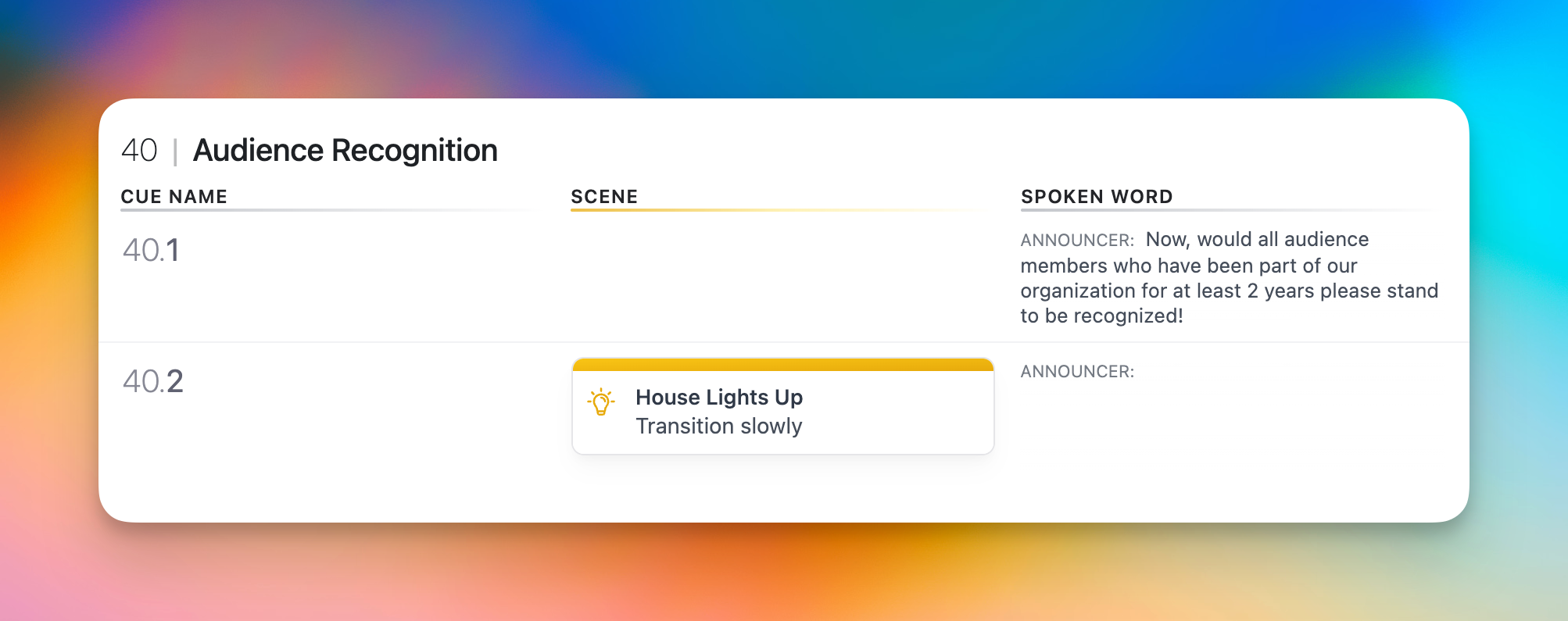The width and height of the screenshot is (1568, 621).
Task: Click the segment number 40 in header
Action: click(x=139, y=151)
